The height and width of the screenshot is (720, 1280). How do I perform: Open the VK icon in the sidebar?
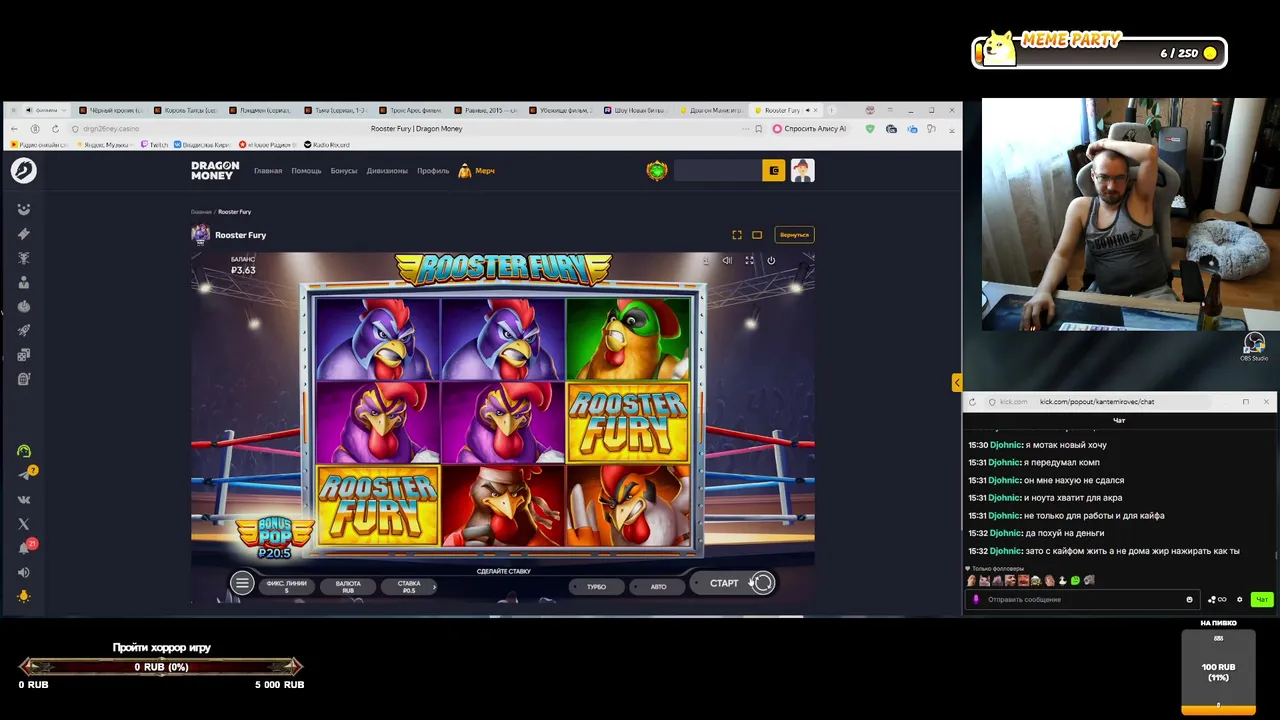click(x=24, y=500)
